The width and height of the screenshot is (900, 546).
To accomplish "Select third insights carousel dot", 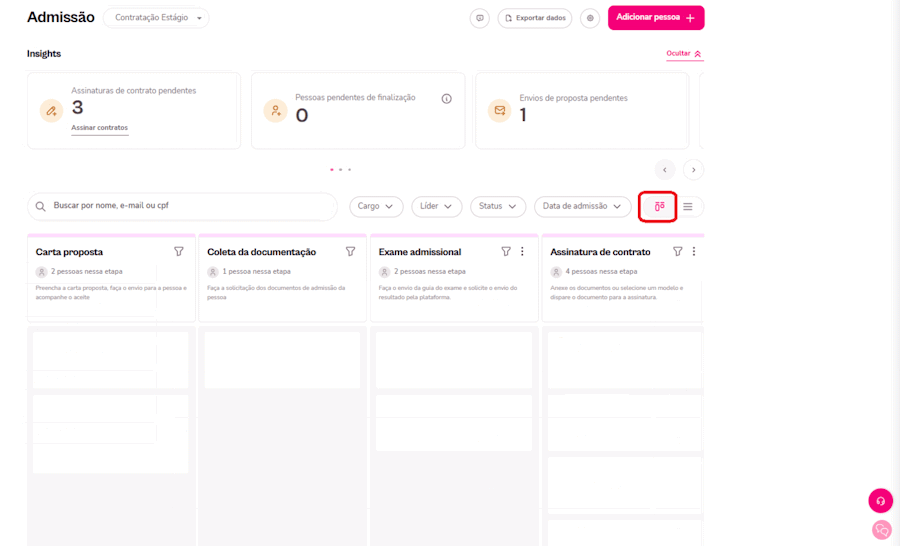I will click(x=350, y=170).
